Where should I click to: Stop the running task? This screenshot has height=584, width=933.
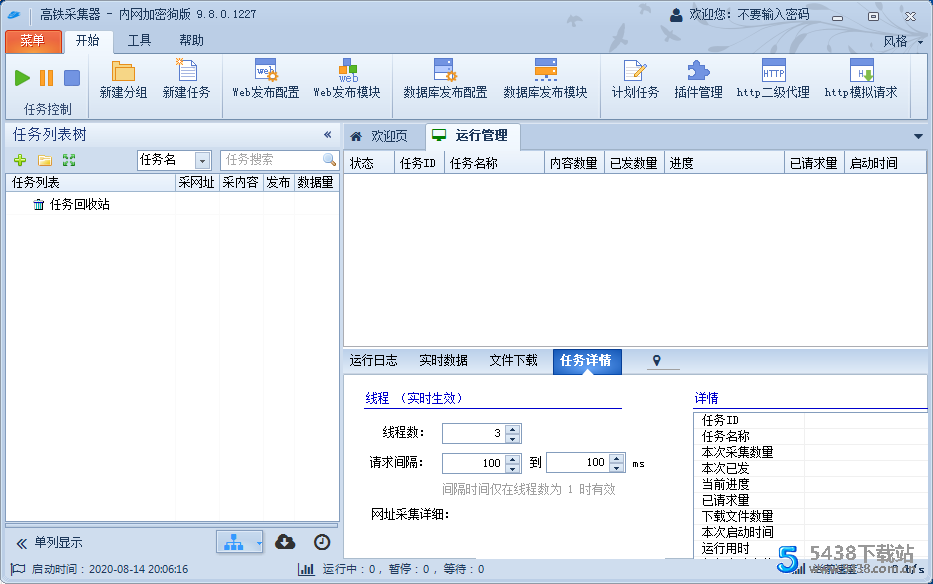[70, 77]
